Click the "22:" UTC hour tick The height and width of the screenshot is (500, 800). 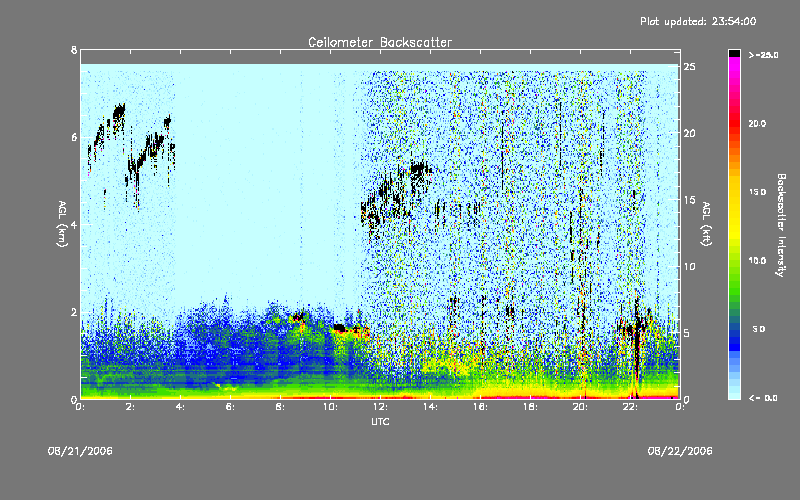(x=630, y=407)
